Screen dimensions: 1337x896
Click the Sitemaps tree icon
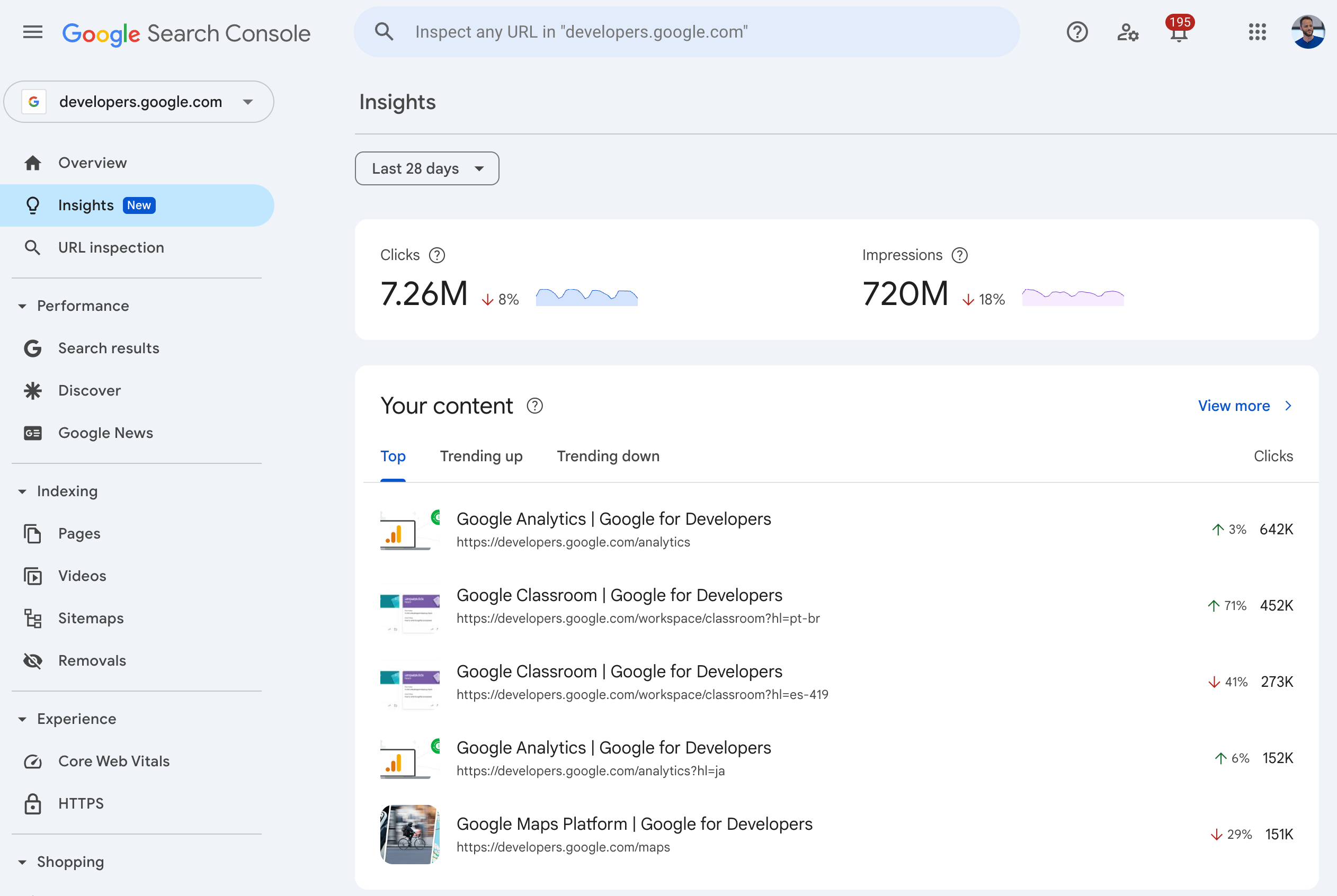[x=33, y=617]
